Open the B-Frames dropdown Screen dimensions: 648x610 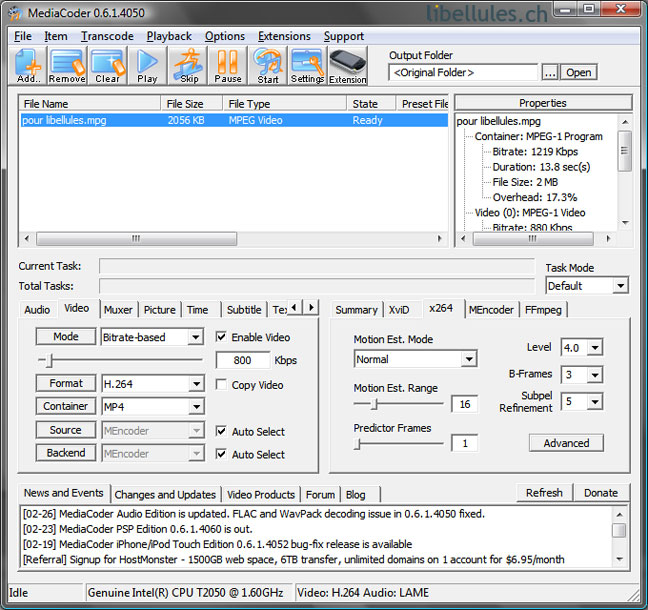[x=595, y=375]
